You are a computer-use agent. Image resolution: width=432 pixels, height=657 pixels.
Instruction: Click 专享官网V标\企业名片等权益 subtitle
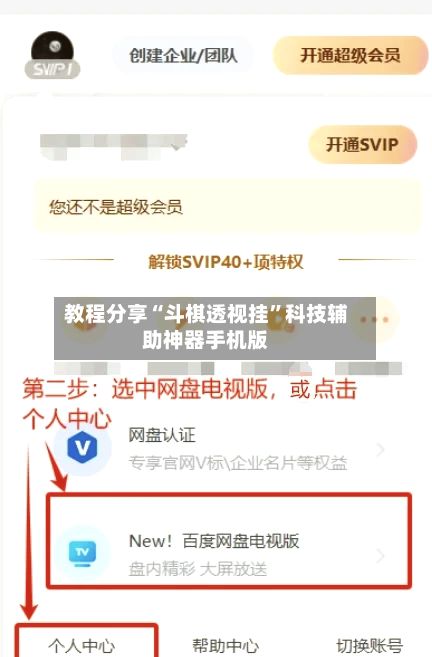click(x=238, y=463)
